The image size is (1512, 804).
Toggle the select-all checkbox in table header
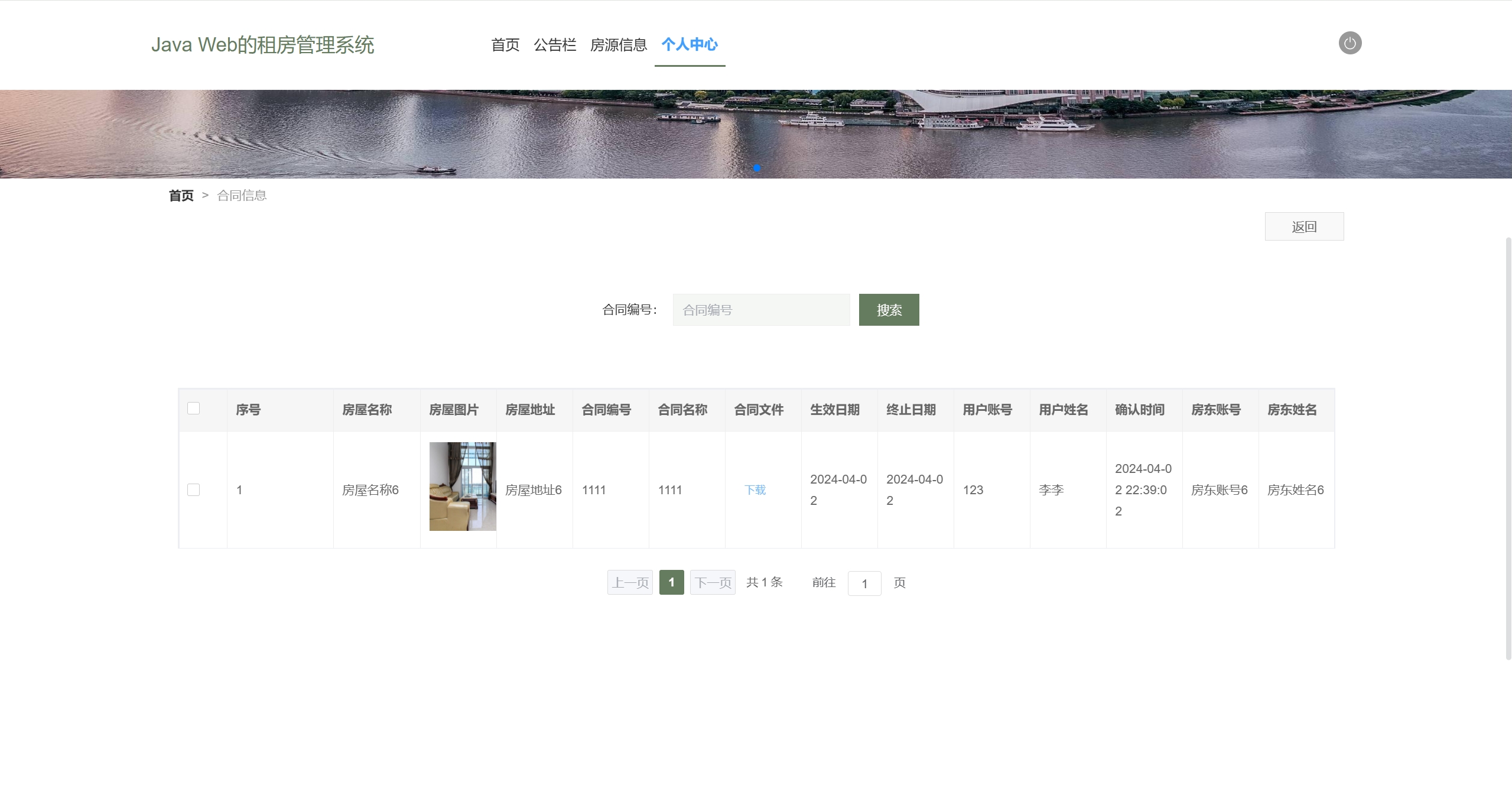click(x=193, y=409)
